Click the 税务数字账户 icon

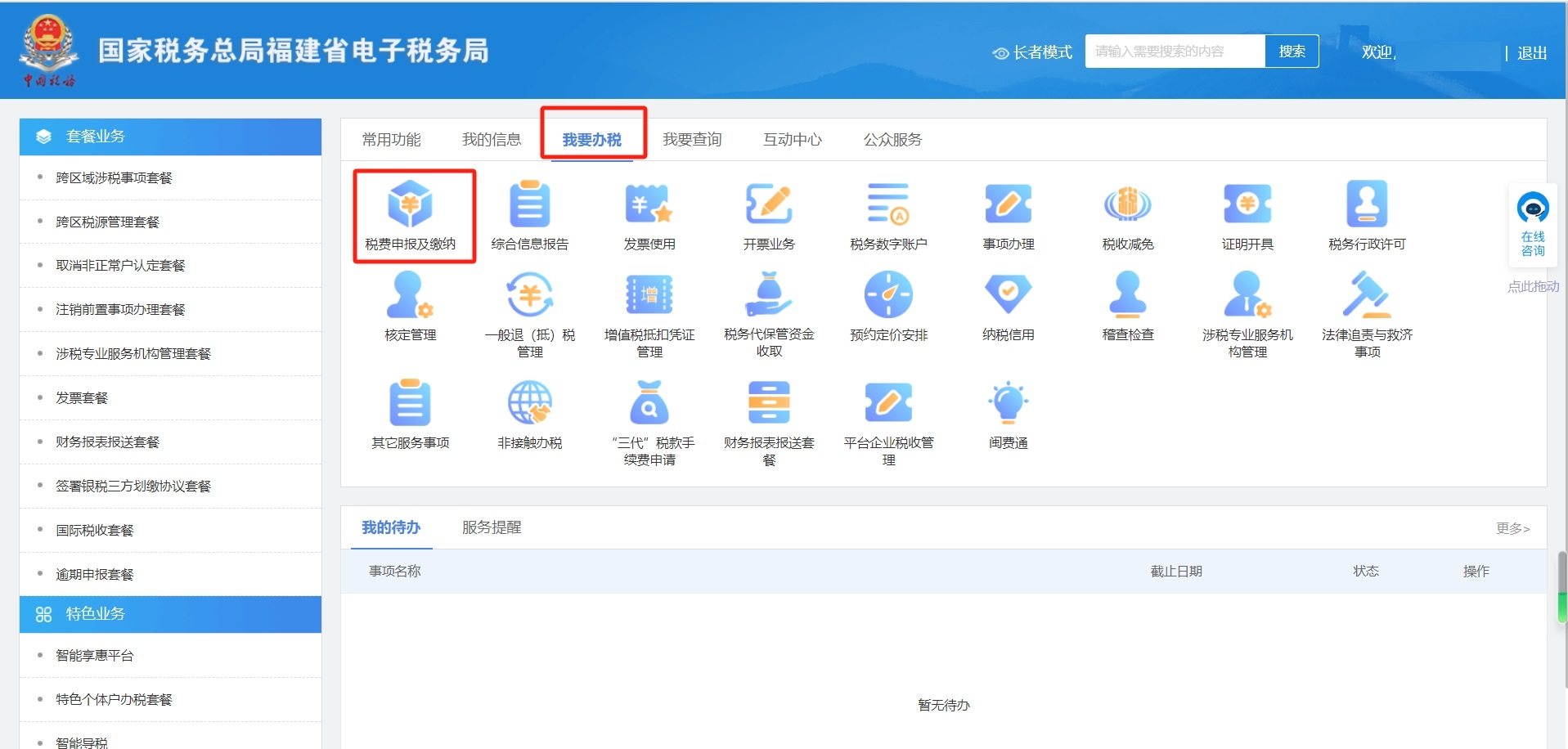(x=888, y=217)
